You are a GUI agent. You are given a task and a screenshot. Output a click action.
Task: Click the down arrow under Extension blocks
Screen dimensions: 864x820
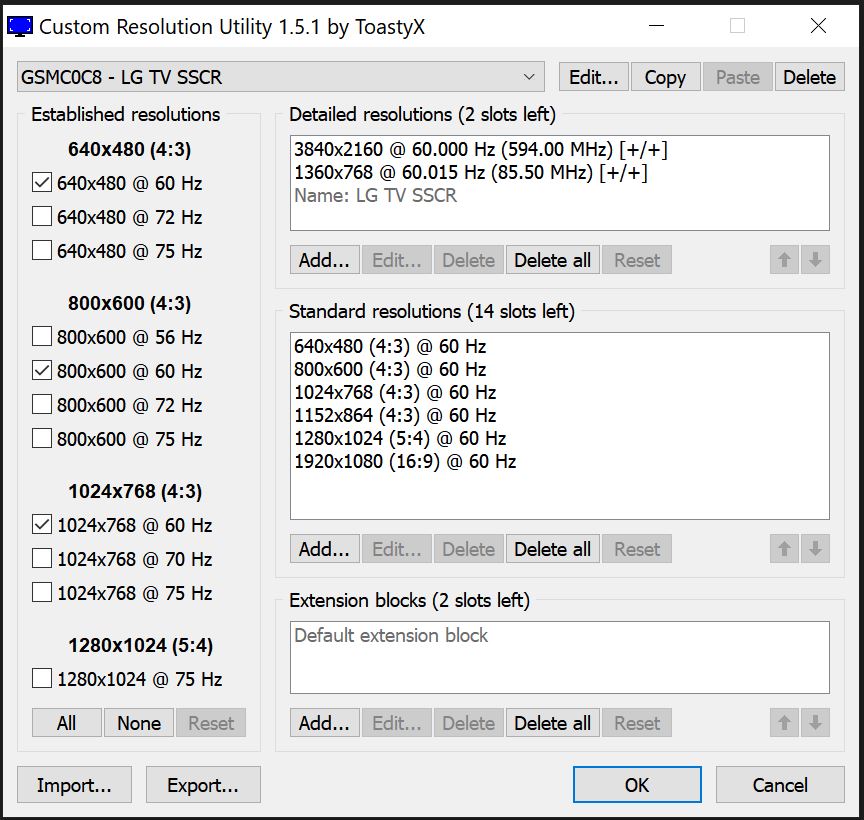[x=815, y=722]
